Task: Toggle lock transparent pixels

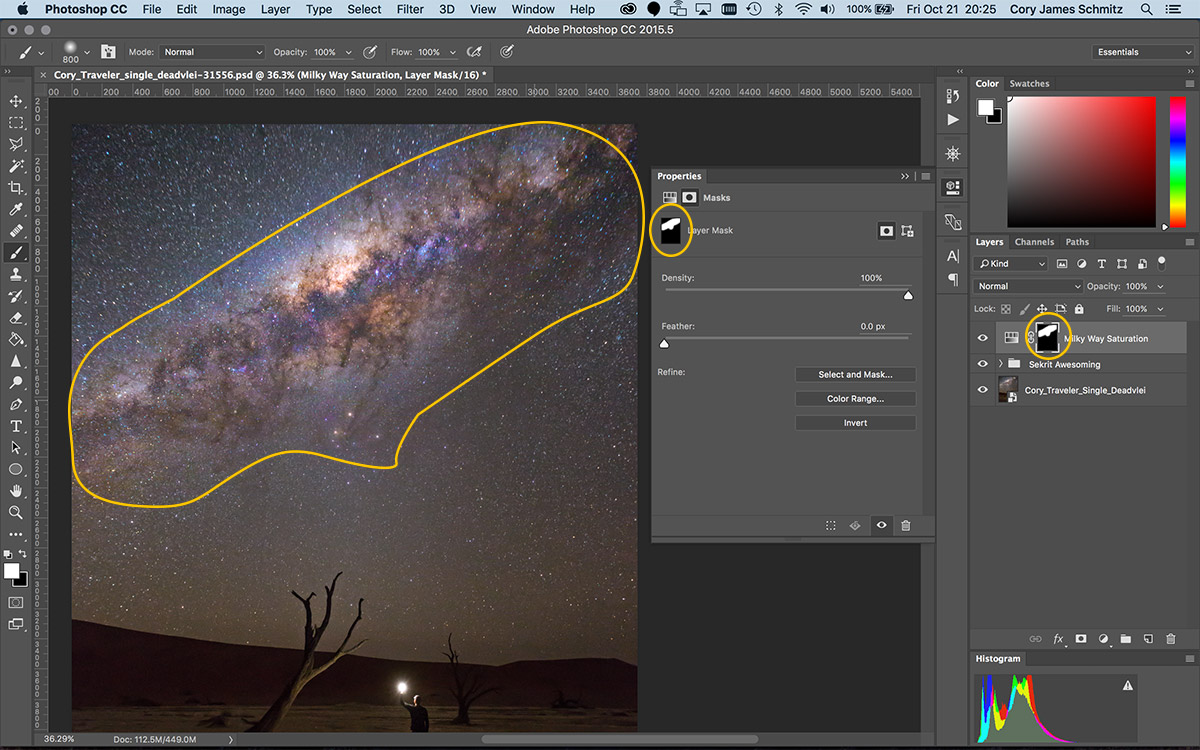Action: [1006, 309]
